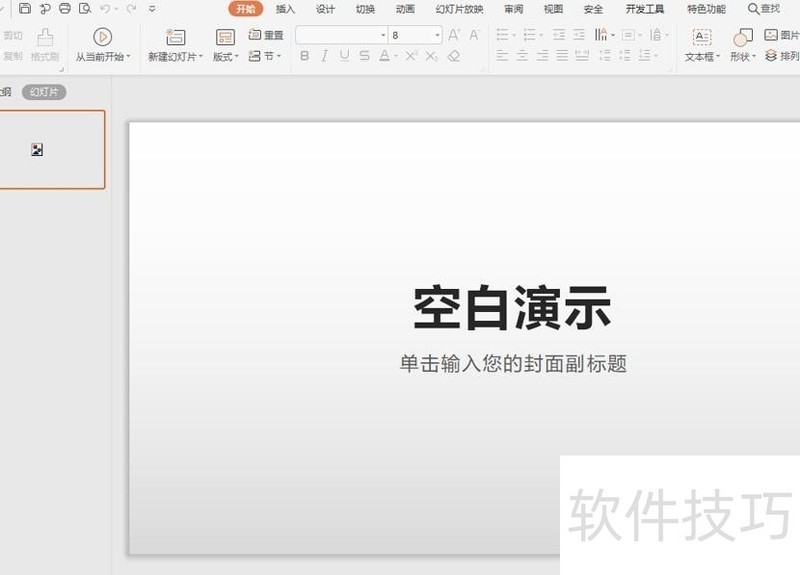Viewport: 800px width, 575px height.
Task: Click the increase indent icon
Action: (579, 35)
